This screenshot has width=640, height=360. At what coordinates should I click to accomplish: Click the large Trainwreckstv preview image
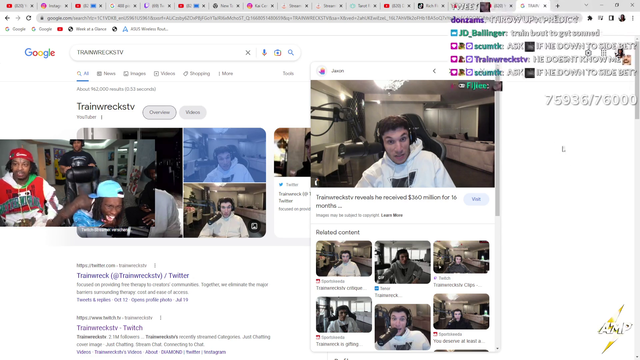402,133
